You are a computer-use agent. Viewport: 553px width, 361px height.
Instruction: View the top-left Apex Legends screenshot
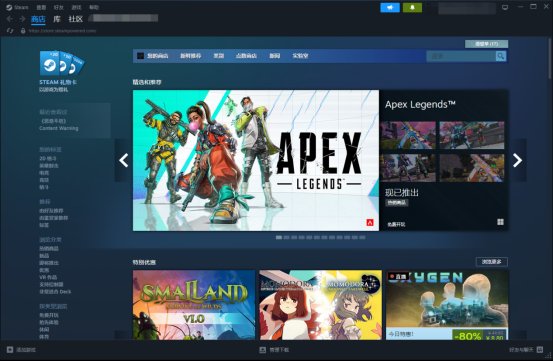pyautogui.click(x=408, y=135)
